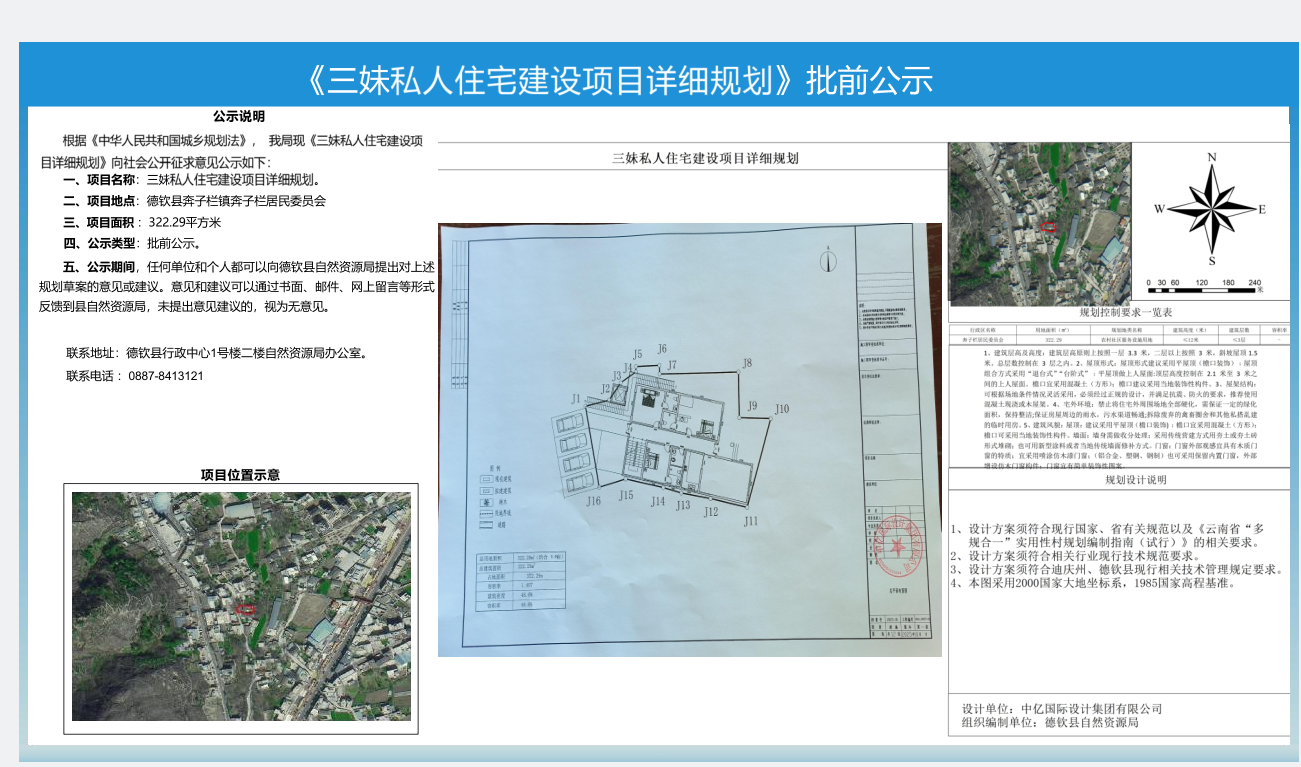Open the top-right aerial map thumbnail
The width and height of the screenshot is (1301, 767).
(x=1039, y=223)
